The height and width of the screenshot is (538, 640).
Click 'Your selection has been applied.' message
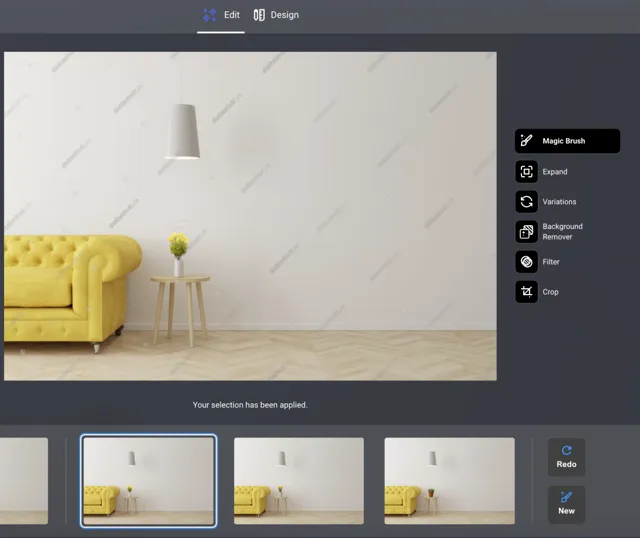point(250,405)
